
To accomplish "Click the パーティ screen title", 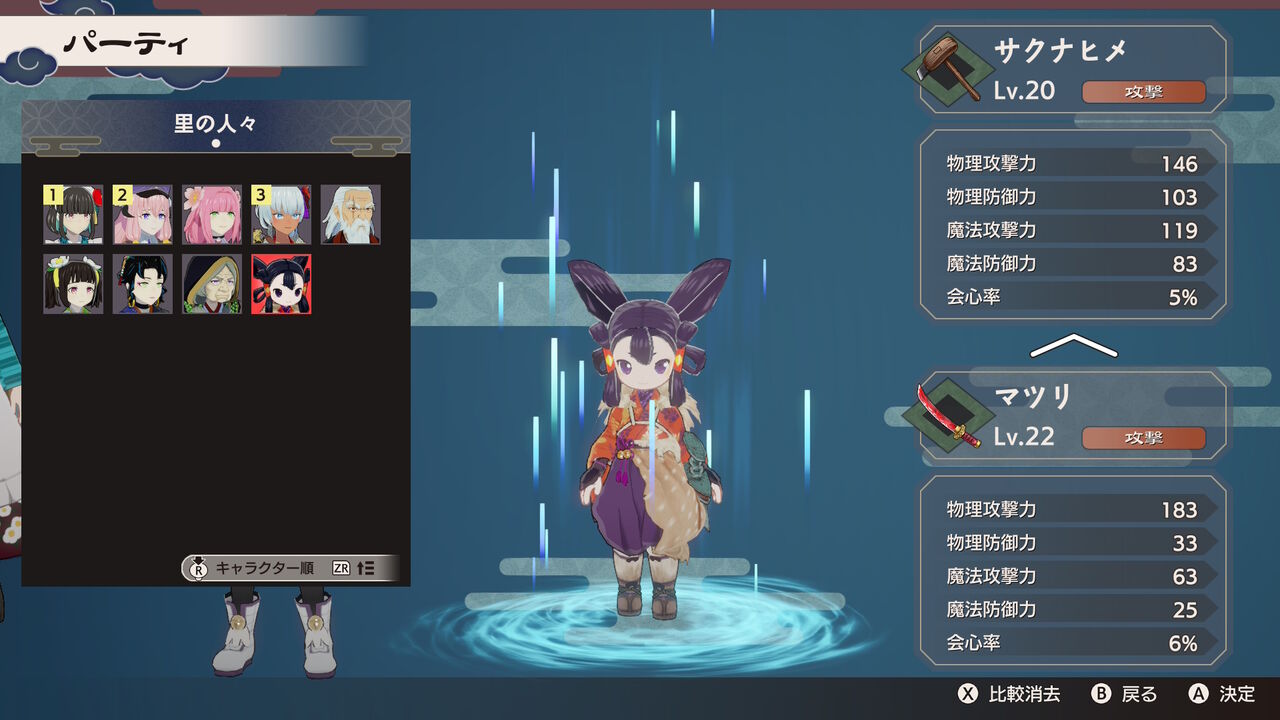I will pos(128,44).
